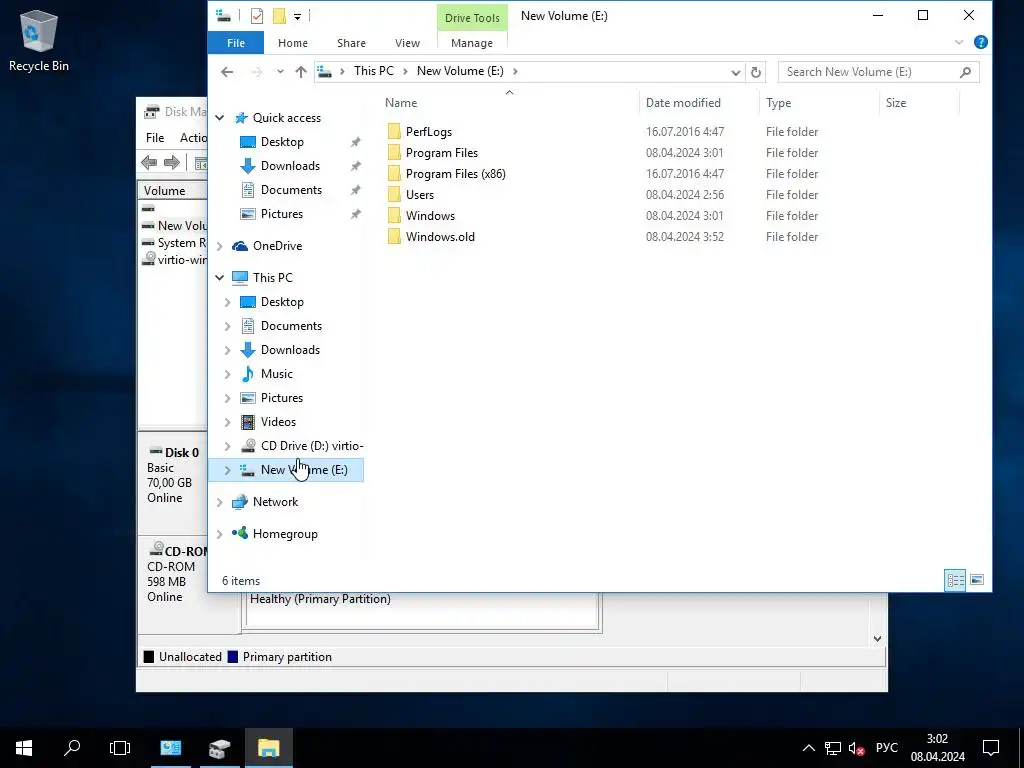The height and width of the screenshot is (768, 1024).
Task: Open the Recent locations dropdown arrow
Action: click(x=280, y=72)
